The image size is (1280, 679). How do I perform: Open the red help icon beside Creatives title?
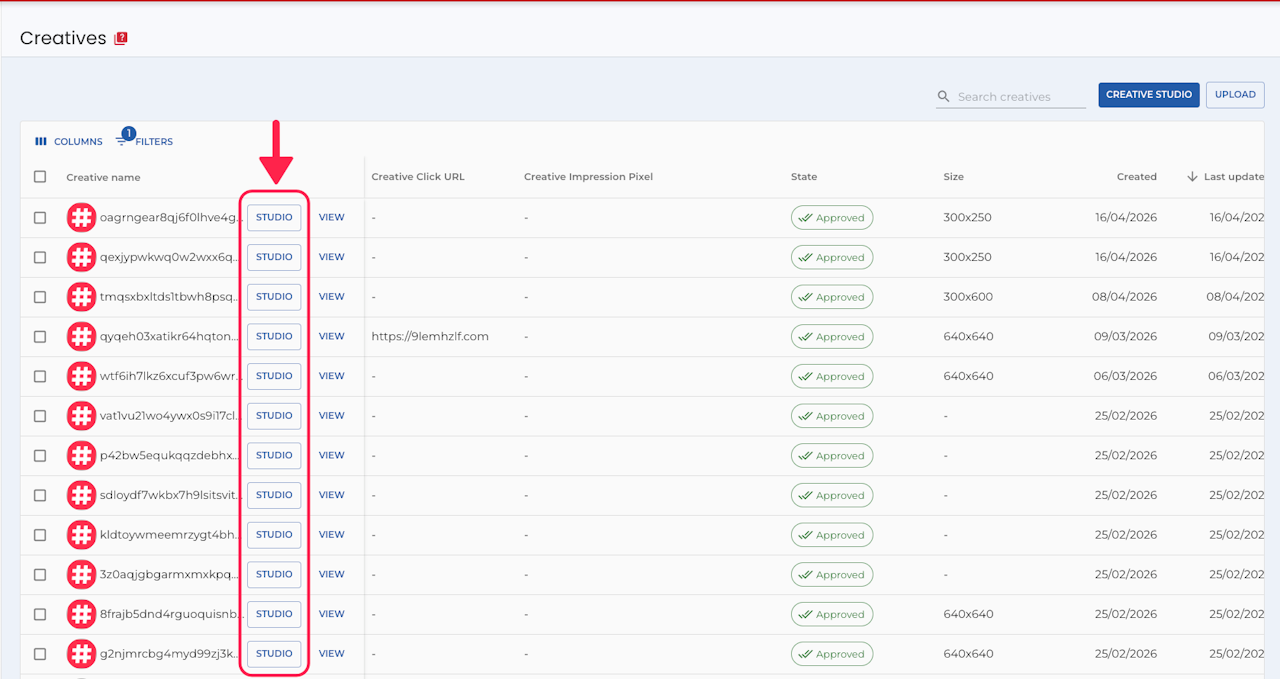pyautogui.click(x=121, y=38)
